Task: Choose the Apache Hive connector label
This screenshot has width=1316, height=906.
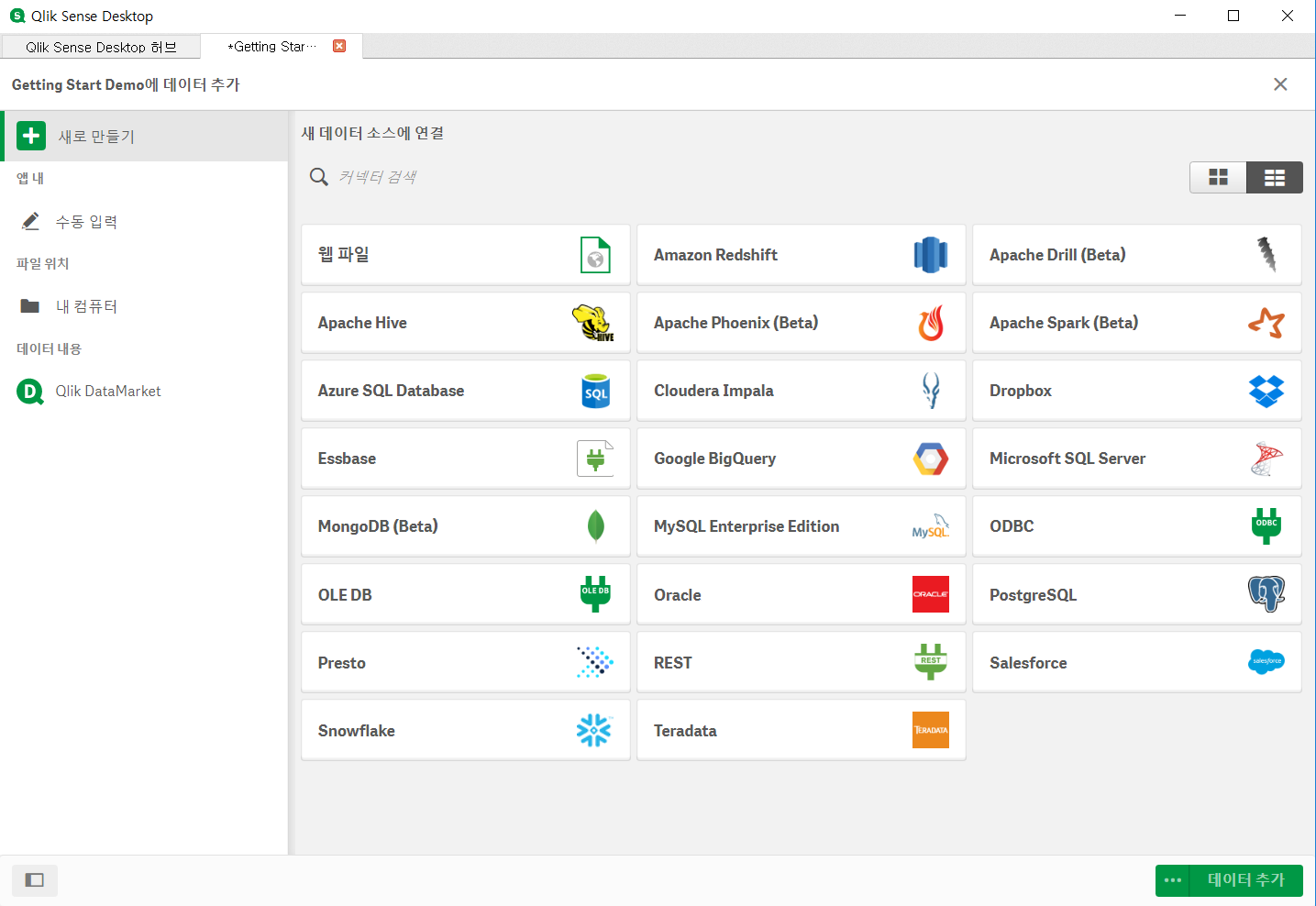Action: click(362, 323)
